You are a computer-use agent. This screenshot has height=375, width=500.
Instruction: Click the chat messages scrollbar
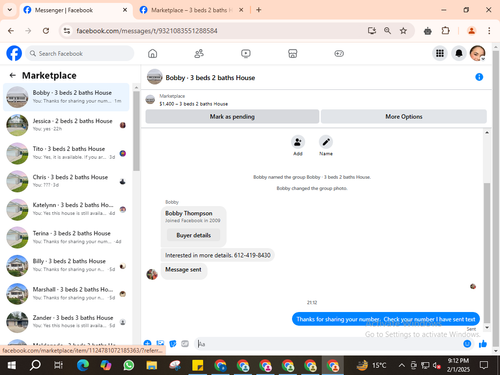pyautogui.click(x=487, y=253)
